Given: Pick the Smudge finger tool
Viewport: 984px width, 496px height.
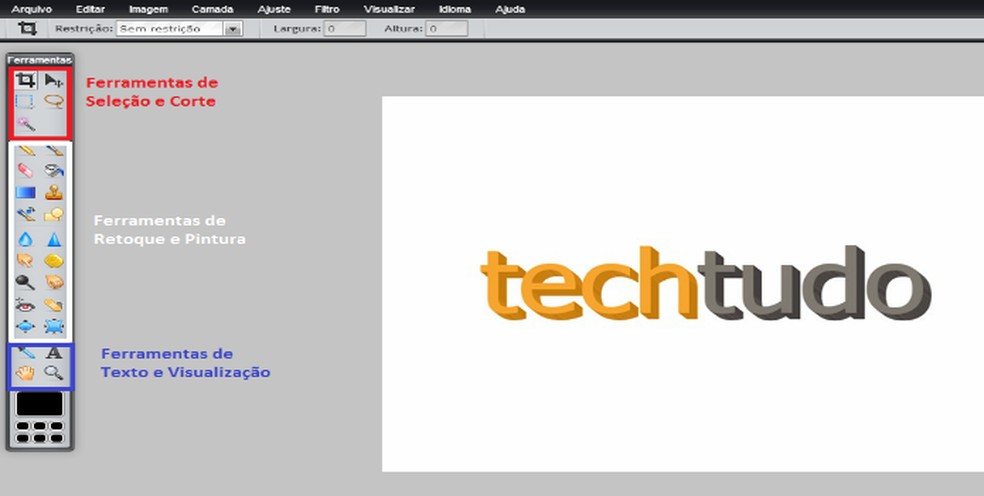Looking at the screenshot, I should click(25, 261).
